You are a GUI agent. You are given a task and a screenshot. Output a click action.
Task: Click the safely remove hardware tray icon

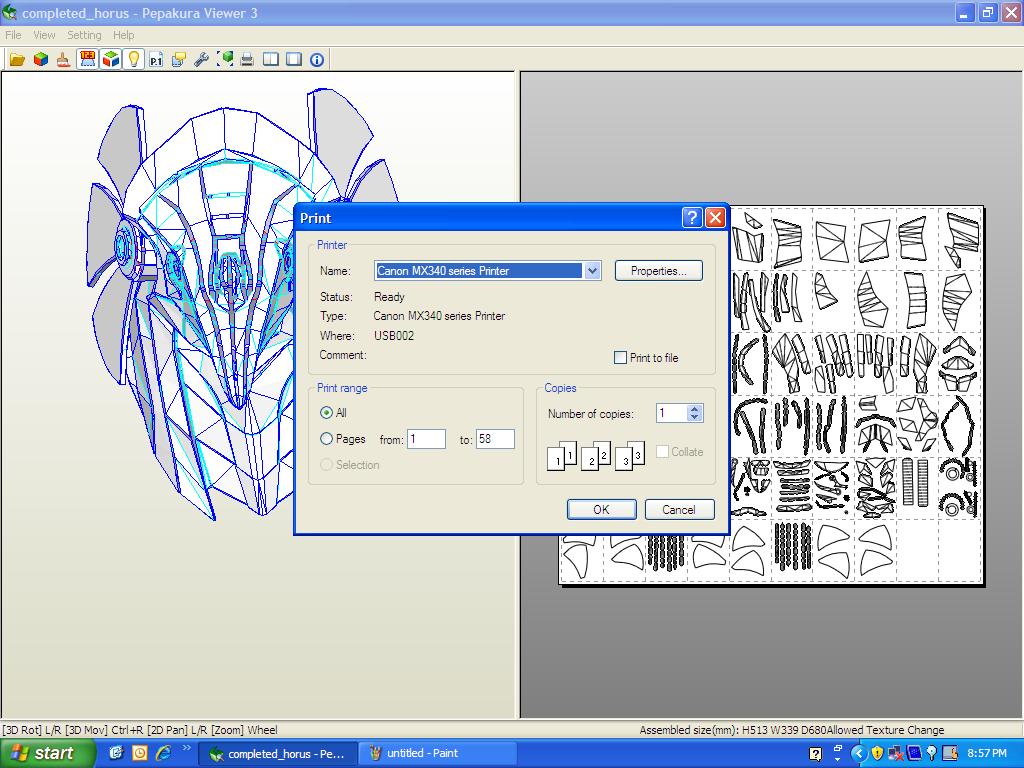click(x=950, y=754)
